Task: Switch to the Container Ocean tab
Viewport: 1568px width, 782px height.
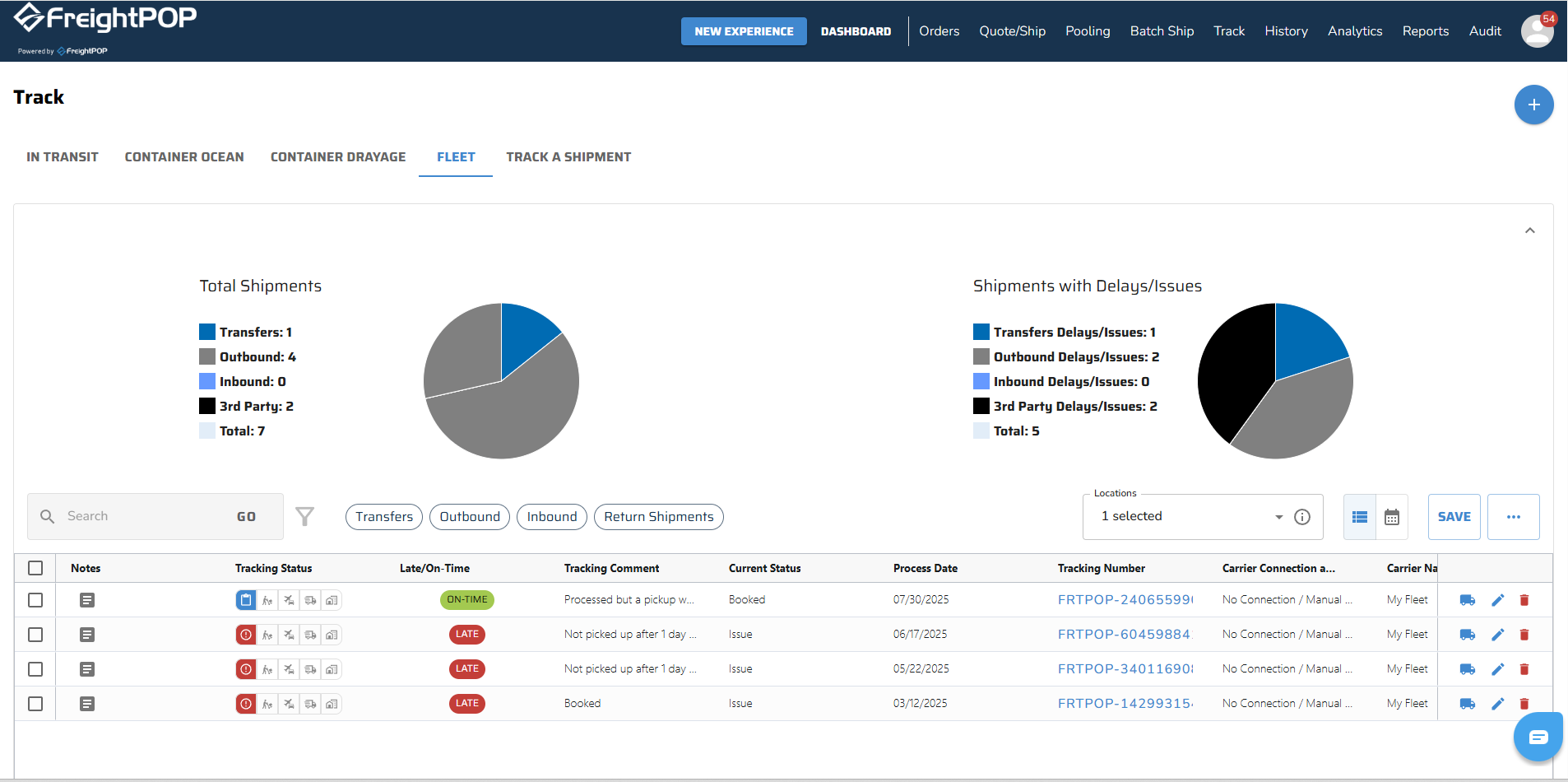Action: (x=184, y=157)
